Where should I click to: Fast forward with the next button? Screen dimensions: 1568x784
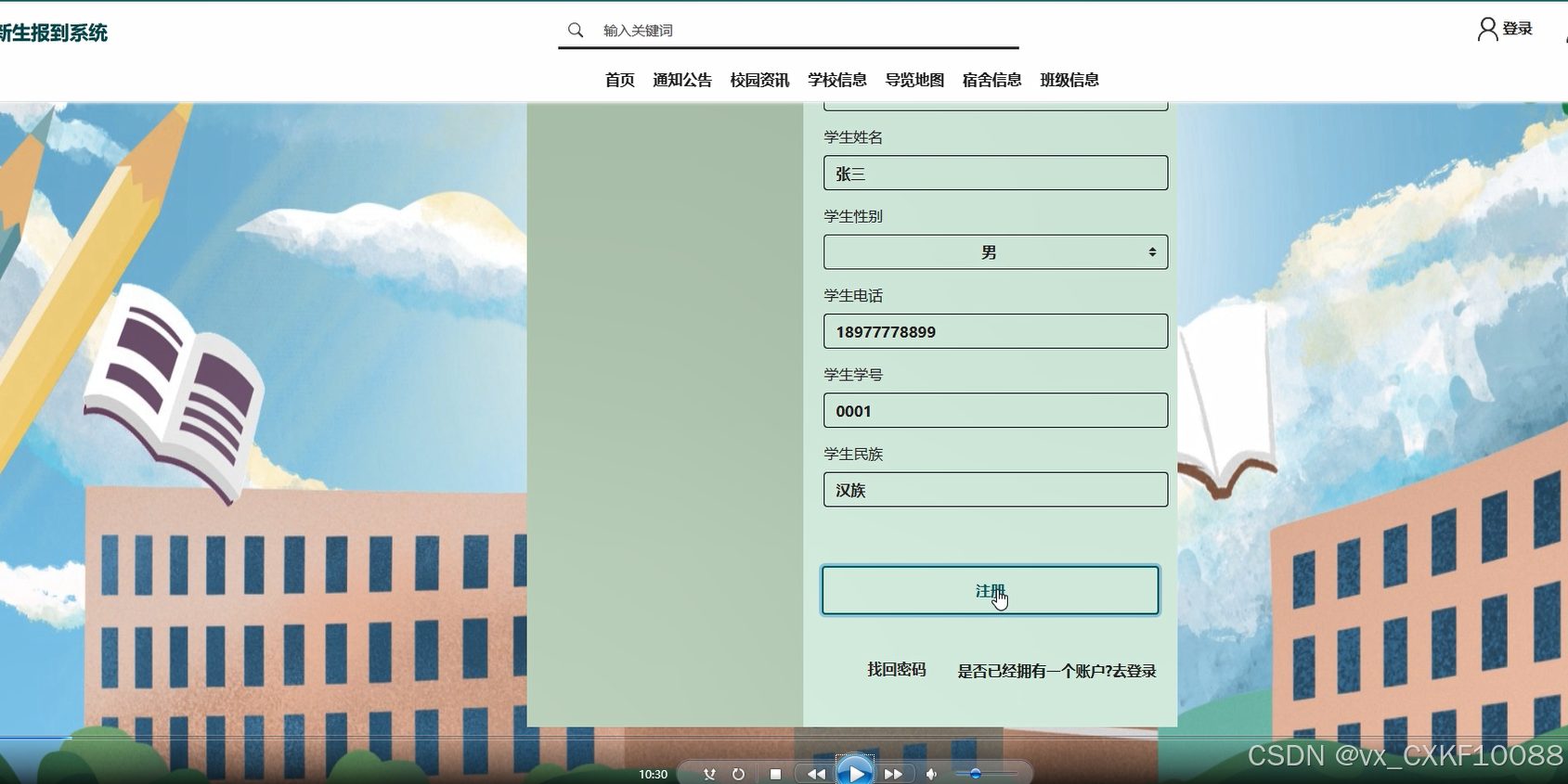click(893, 774)
